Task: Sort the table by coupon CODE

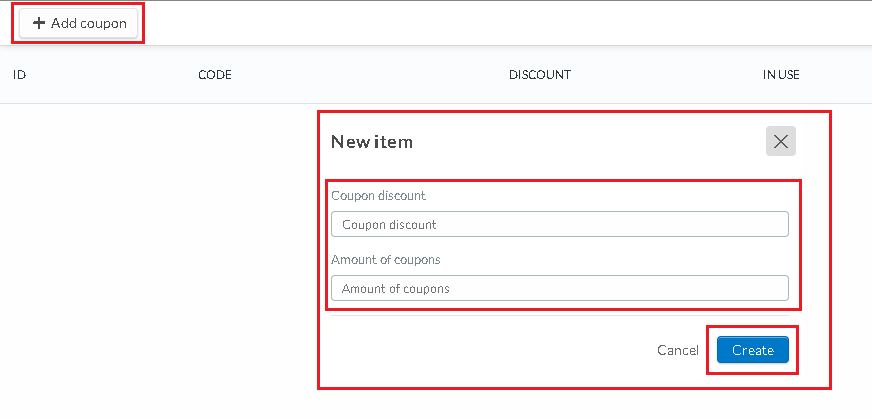Action: pyautogui.click(x=215, y=75)
